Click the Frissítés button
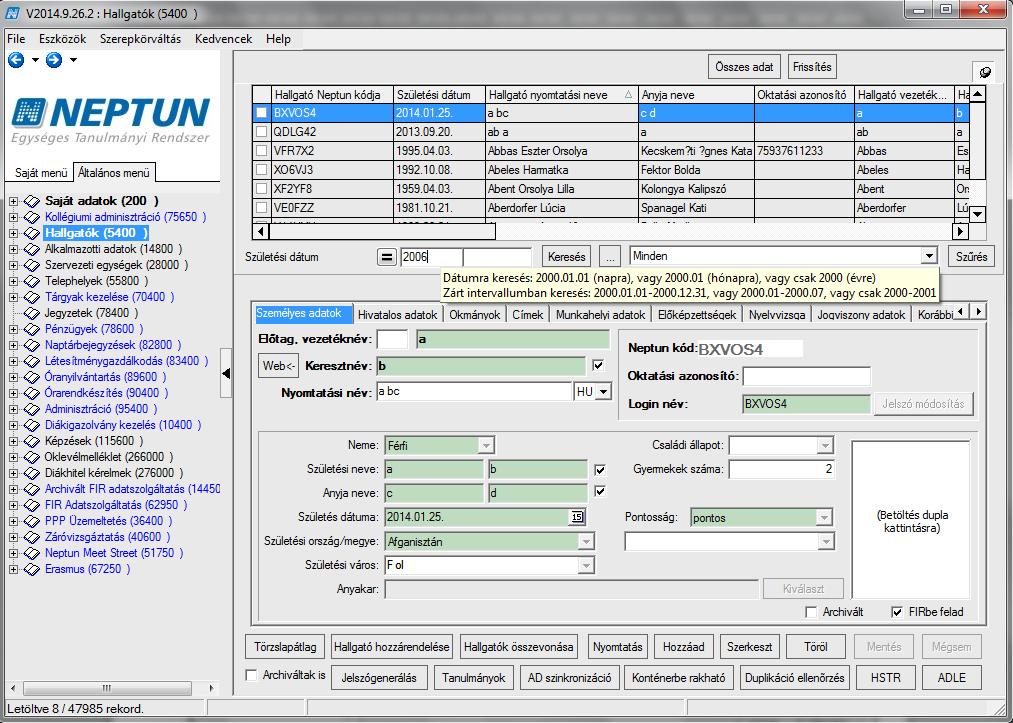The height and width of the screenshot is (723, 1013). pos(812,67)
